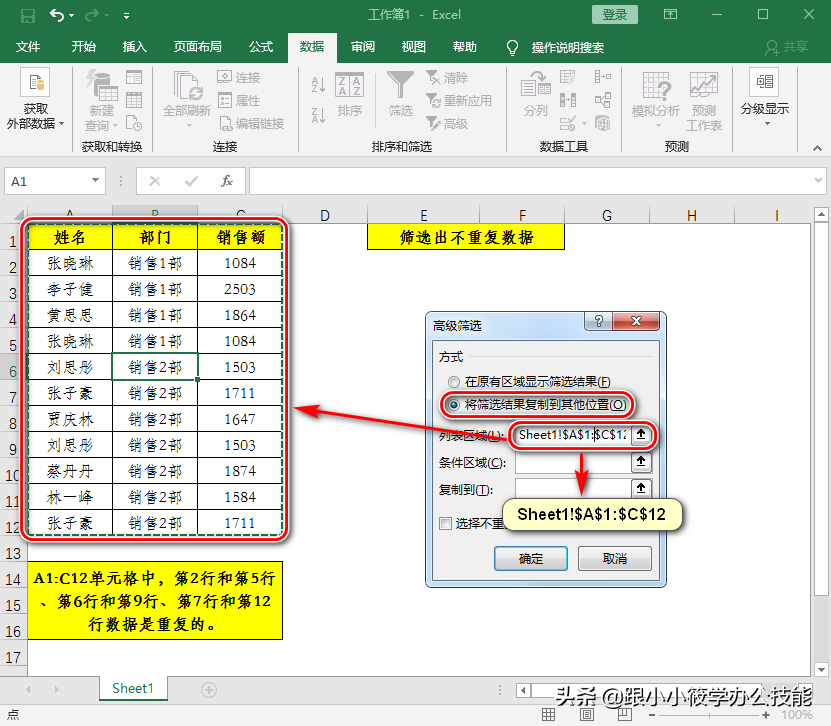The width and height of the screenshot is (831, 726).
Task: Click collapse button beside 条件区域 field
Action: (x=641, y=462)
